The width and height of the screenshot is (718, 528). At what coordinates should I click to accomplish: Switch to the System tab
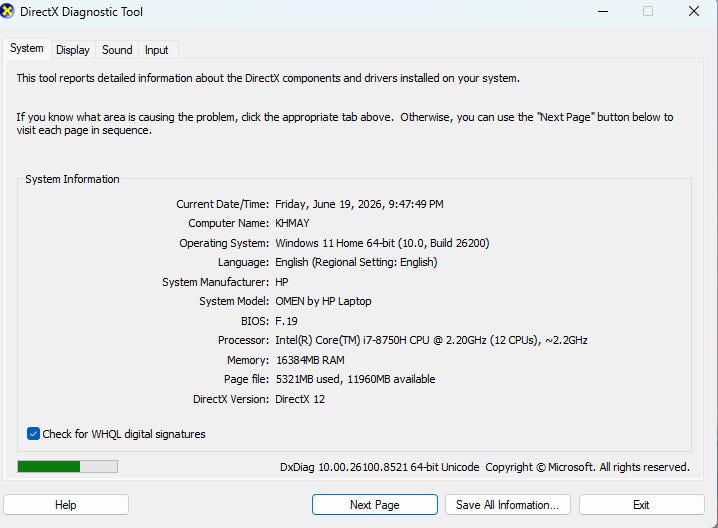click(x=27, y=49)
